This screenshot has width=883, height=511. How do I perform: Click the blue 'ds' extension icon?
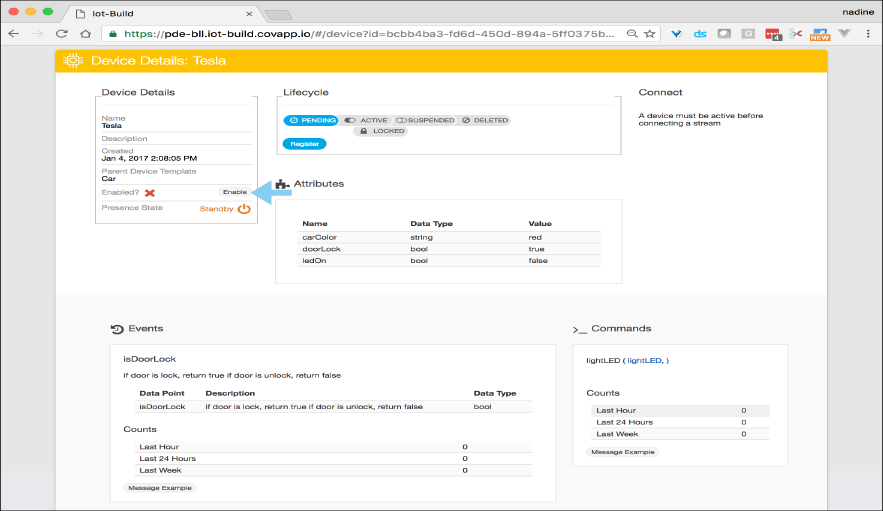click(x=700, y=33)
